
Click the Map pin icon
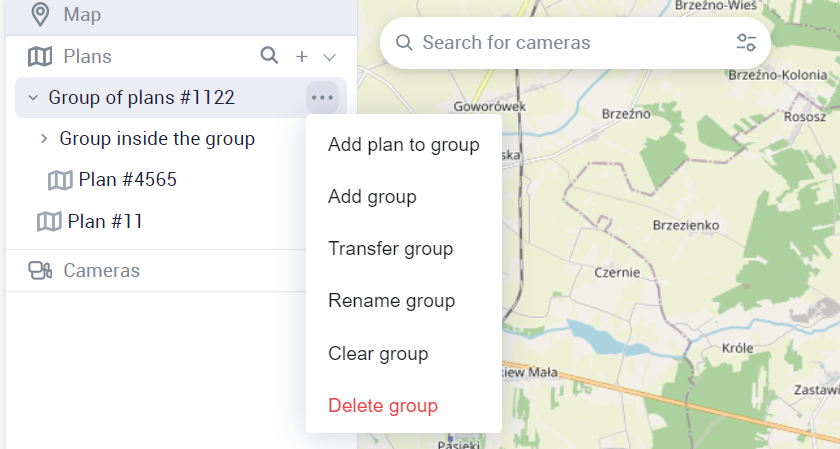pos(40,15)
